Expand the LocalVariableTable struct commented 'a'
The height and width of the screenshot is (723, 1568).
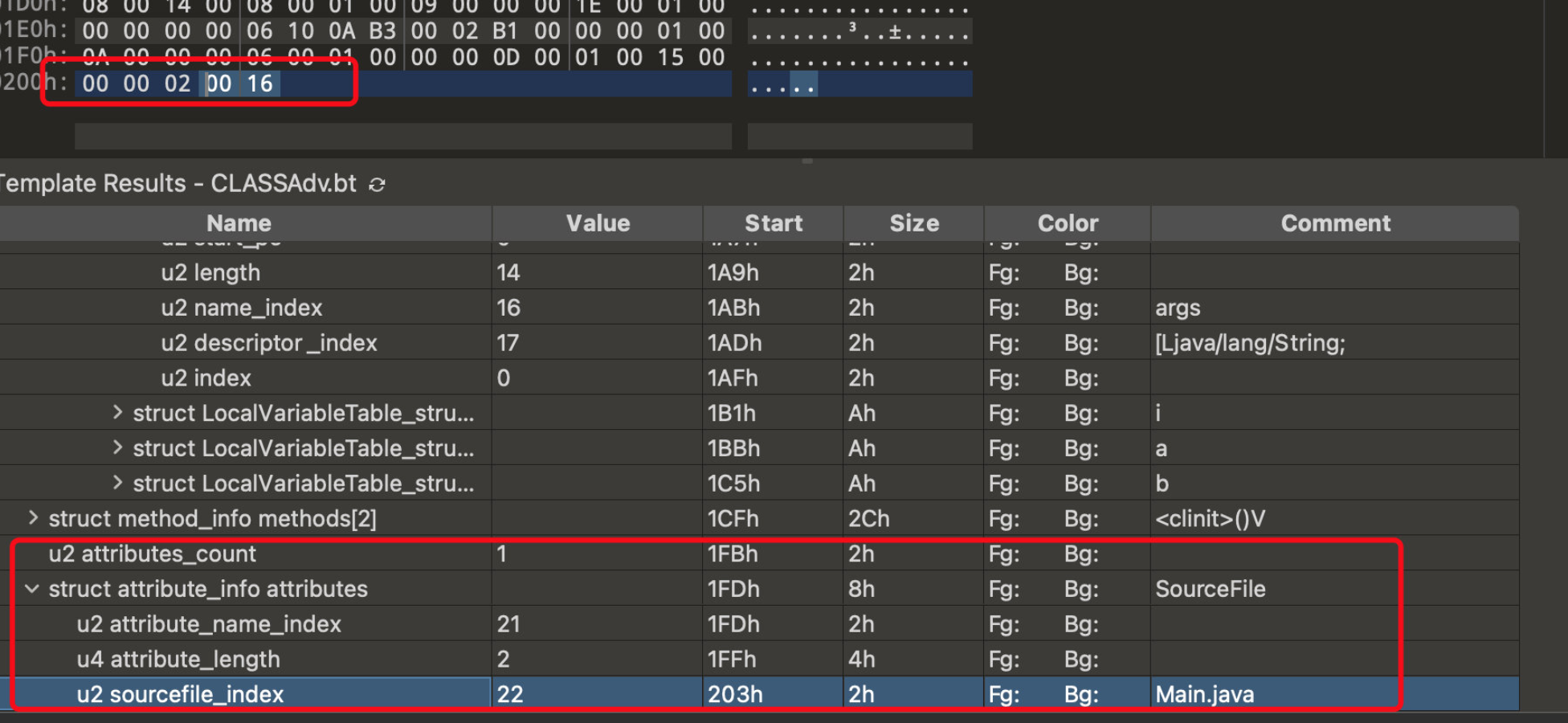coord(117,448)
